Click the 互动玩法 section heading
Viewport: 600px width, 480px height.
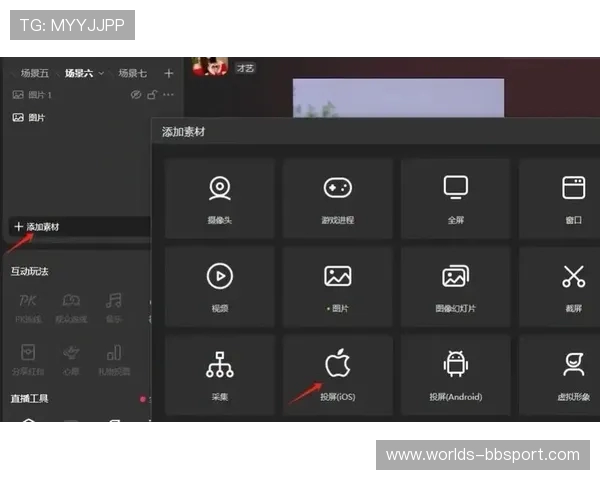tap(29, 271)
